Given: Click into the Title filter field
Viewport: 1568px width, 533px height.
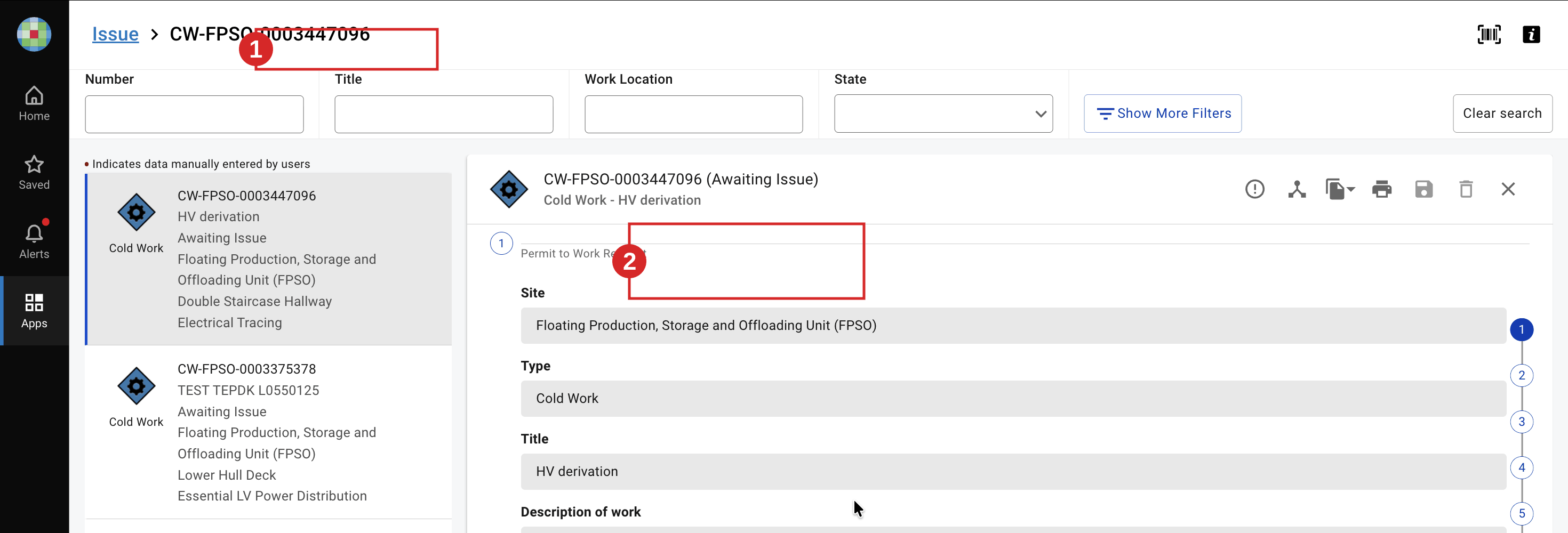Looking at the screenshot, I should [x=444, y=115].
